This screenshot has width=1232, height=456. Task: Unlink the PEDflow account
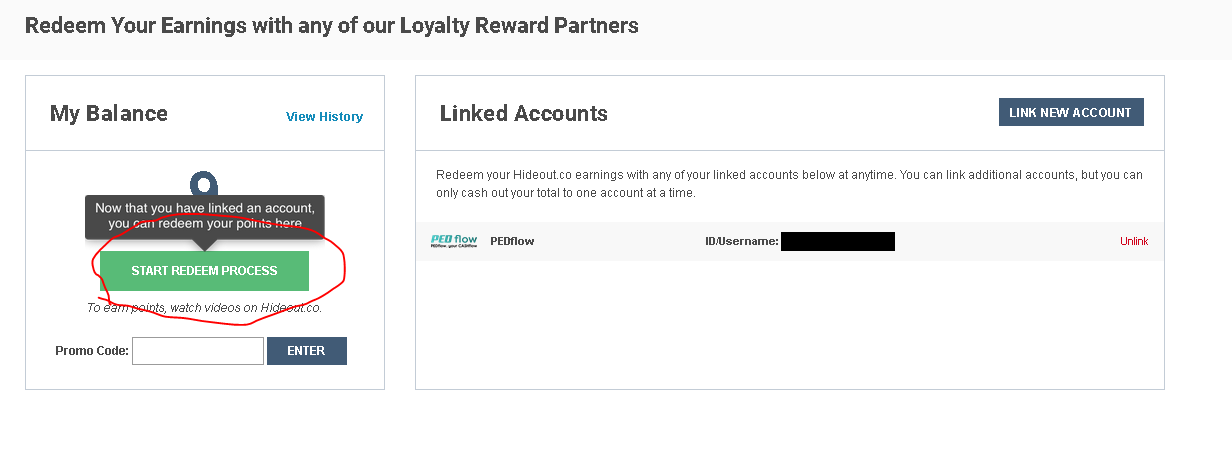click(x=1134, y=242)
